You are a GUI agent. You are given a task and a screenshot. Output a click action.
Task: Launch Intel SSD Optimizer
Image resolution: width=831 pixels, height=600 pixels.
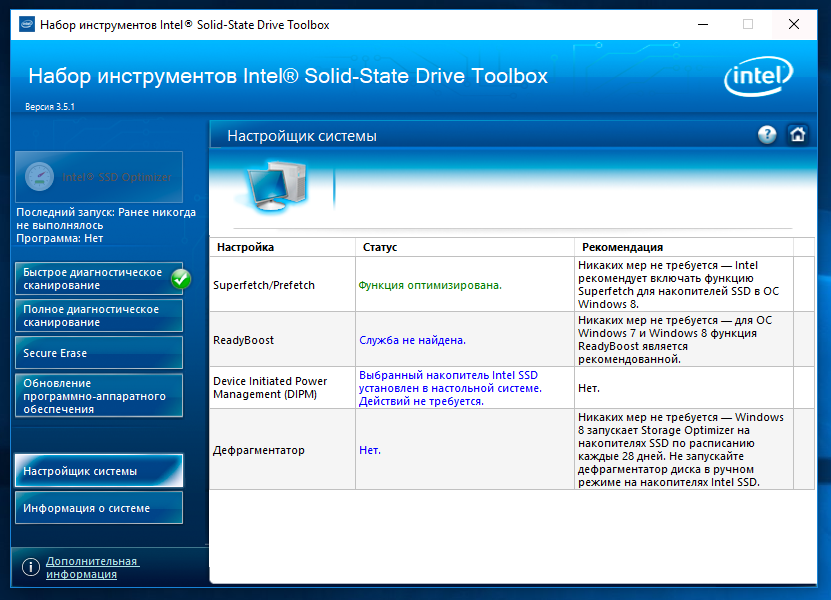(x=99, y=177)
